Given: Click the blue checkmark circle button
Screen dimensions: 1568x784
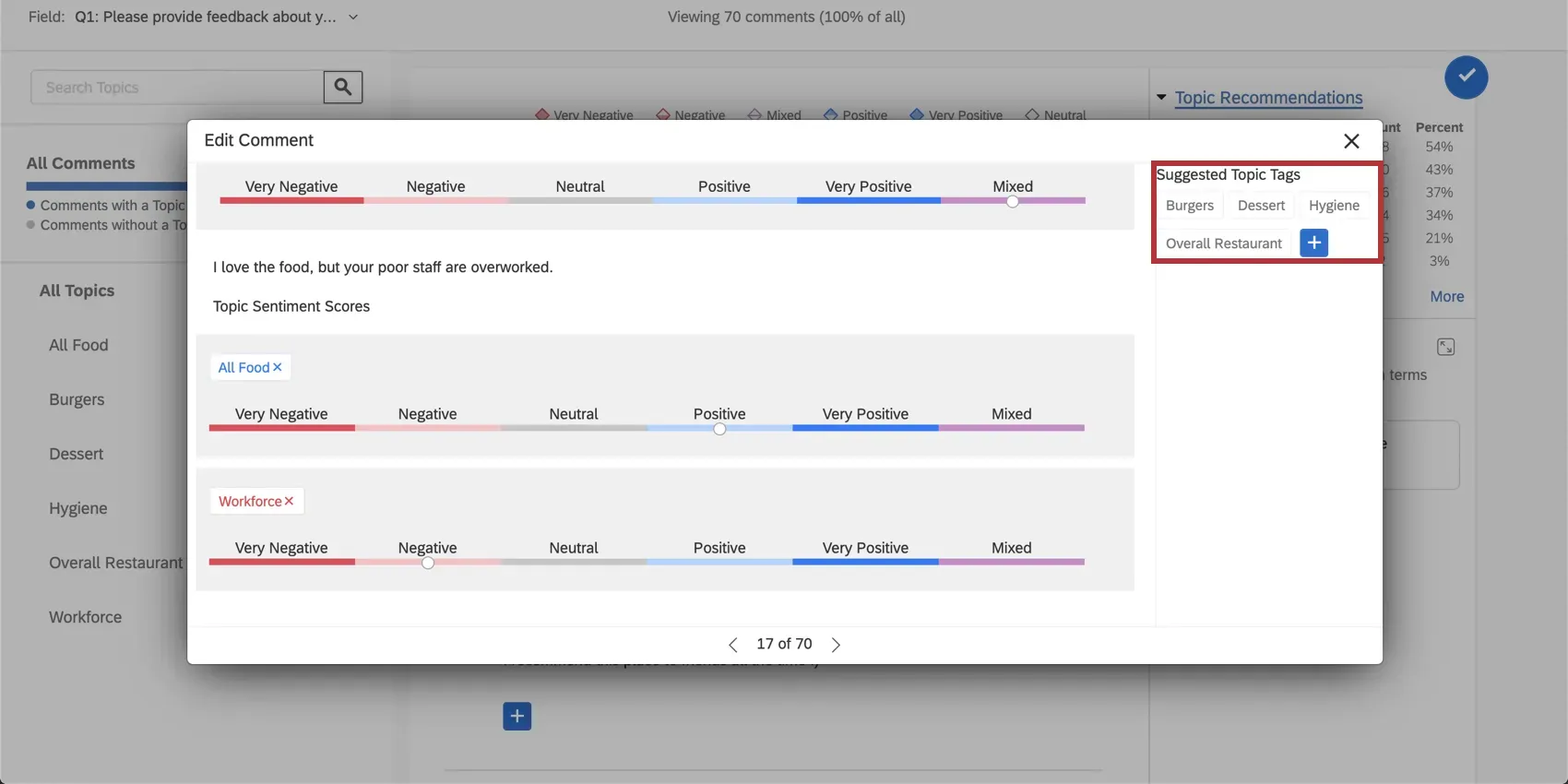Looking at the screenshot, I should pos(1466,77).
